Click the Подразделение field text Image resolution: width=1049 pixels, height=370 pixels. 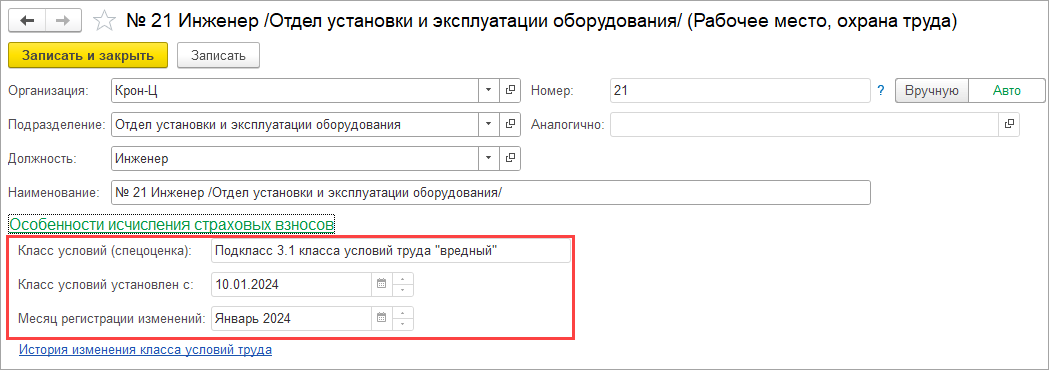(294, 124)
